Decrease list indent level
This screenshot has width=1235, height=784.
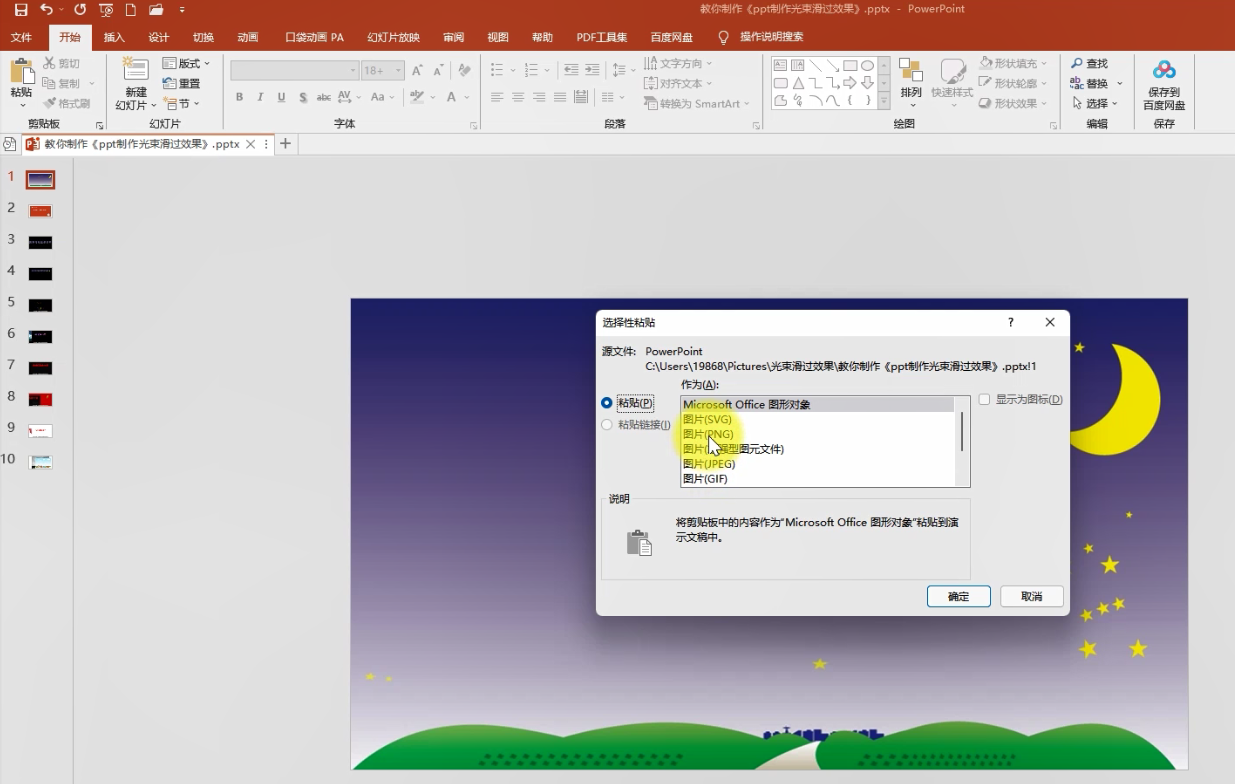pyautogui.click(x=571, y=70)
